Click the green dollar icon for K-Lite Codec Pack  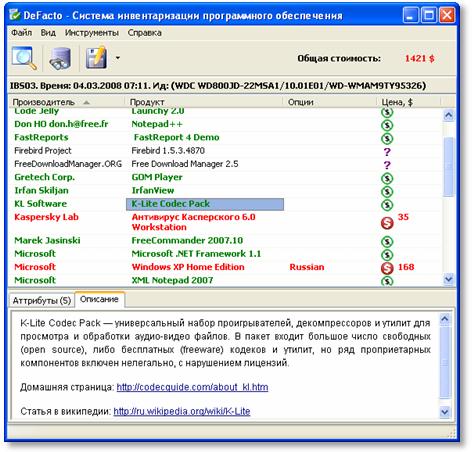click(387, 205)
